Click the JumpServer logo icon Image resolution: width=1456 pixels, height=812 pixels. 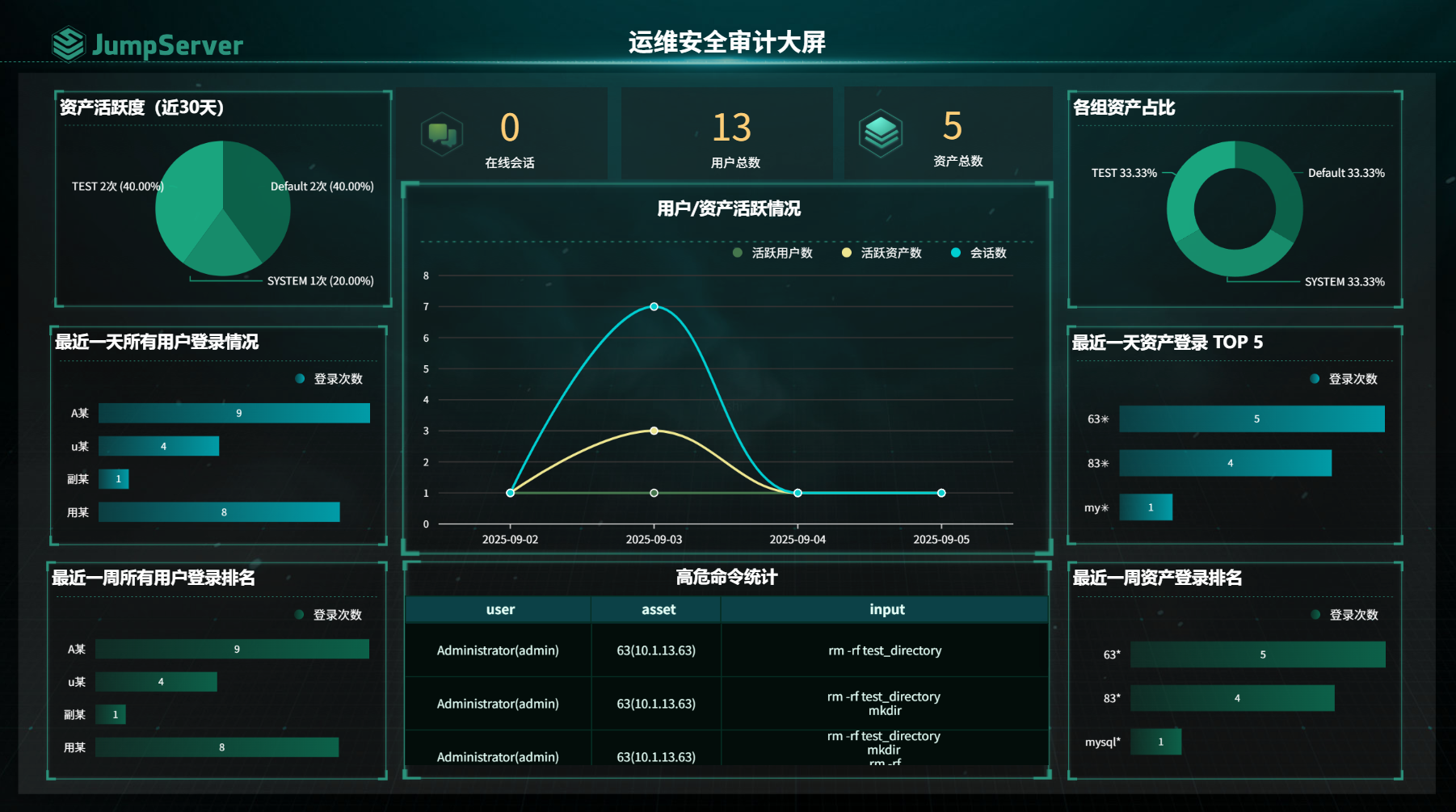pos(68,44)
